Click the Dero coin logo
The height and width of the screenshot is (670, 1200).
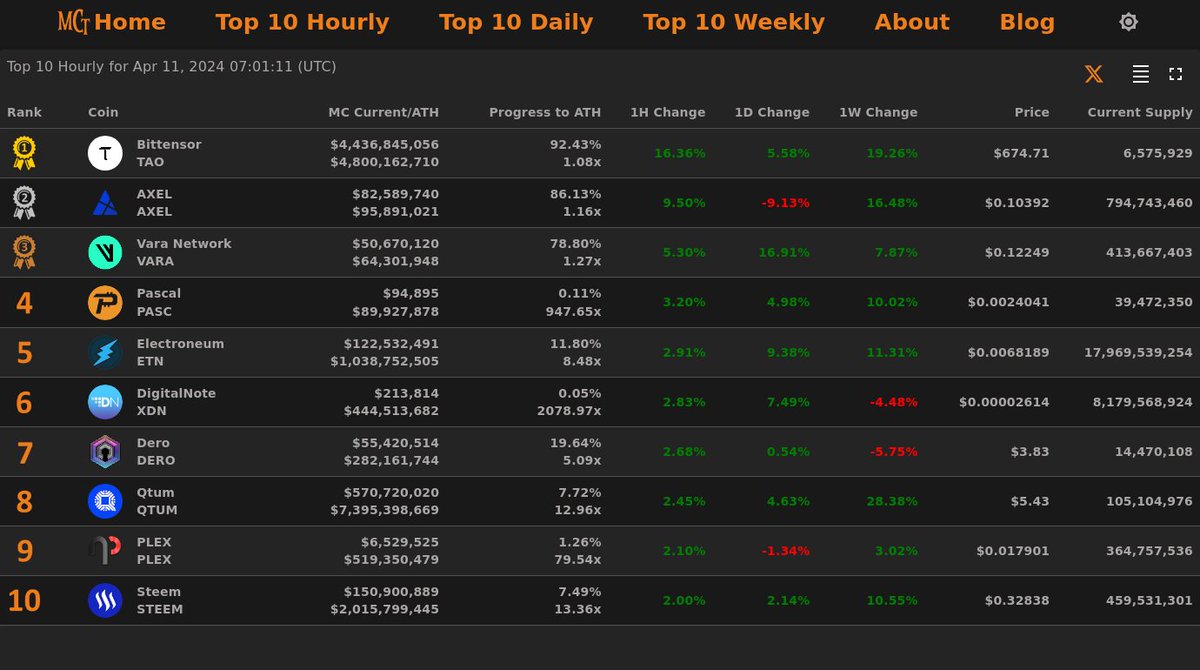[105, 451]
